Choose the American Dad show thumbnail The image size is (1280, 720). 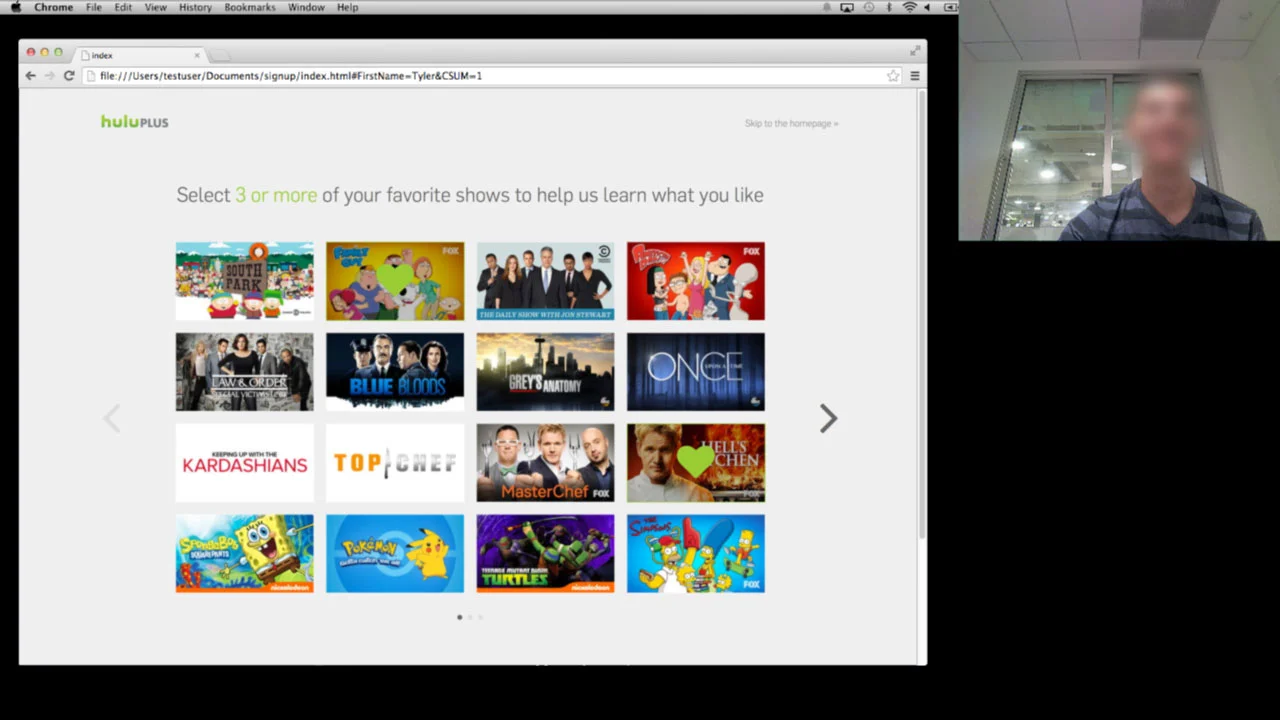[x=696, y=281]
